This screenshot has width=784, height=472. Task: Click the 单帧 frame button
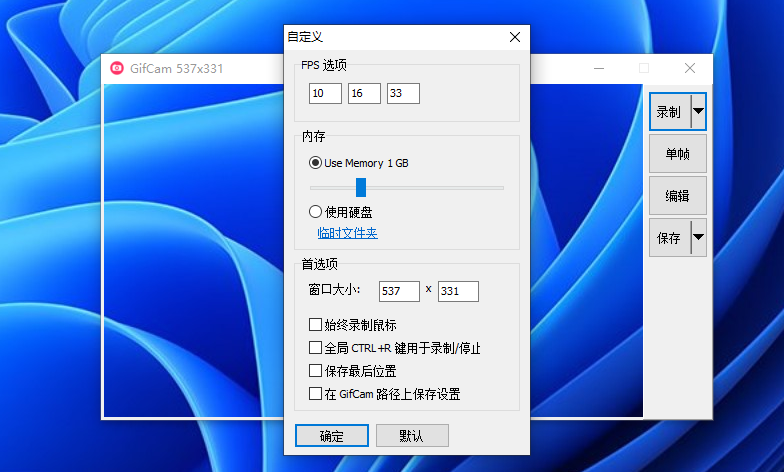click(x=678, y=154)
